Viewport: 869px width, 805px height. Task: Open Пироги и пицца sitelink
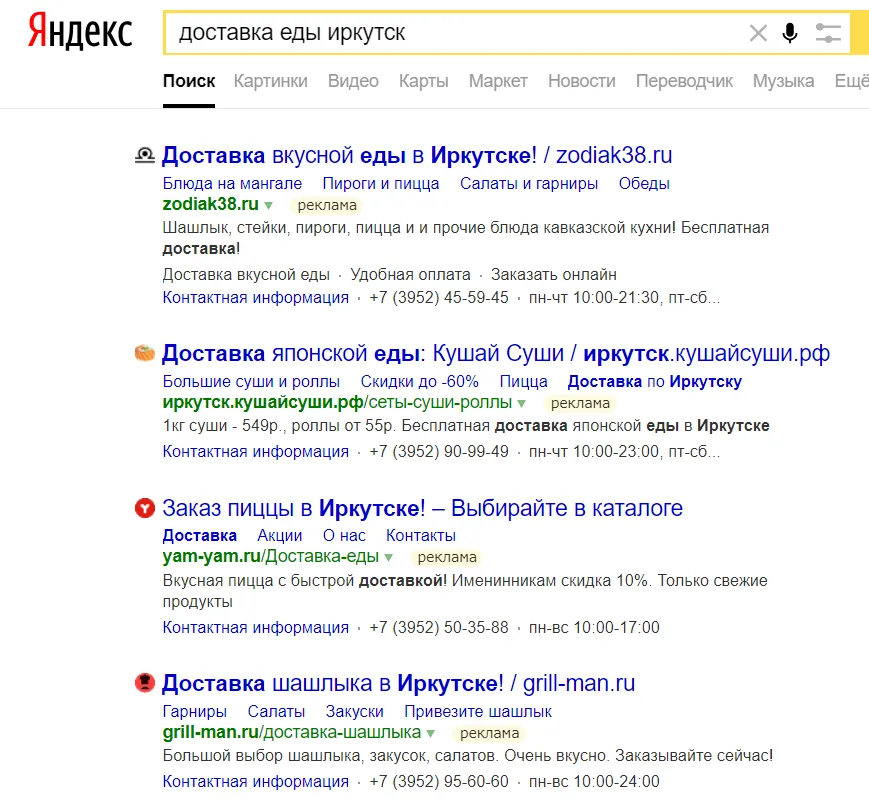[381, 183]
